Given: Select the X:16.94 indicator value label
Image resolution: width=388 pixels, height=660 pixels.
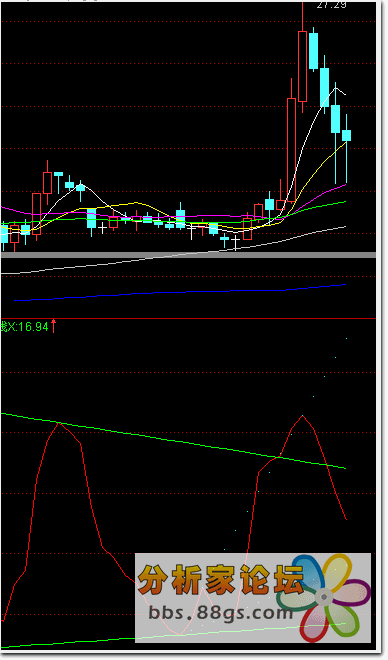Looking at the screenshot, I should point(24,327).
